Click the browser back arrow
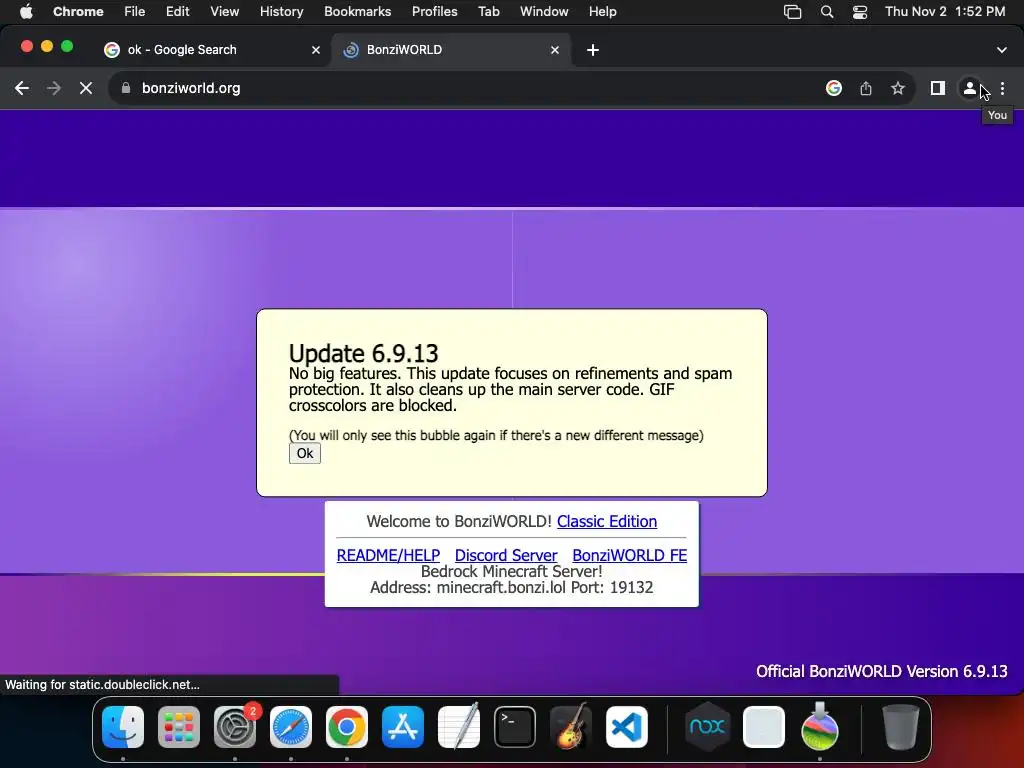 pos(22,88)
